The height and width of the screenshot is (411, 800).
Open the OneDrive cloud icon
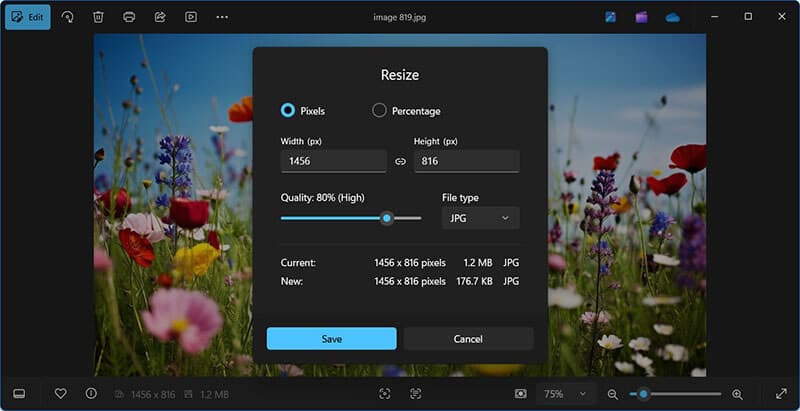pyautogui.click(x=672, y=17)
